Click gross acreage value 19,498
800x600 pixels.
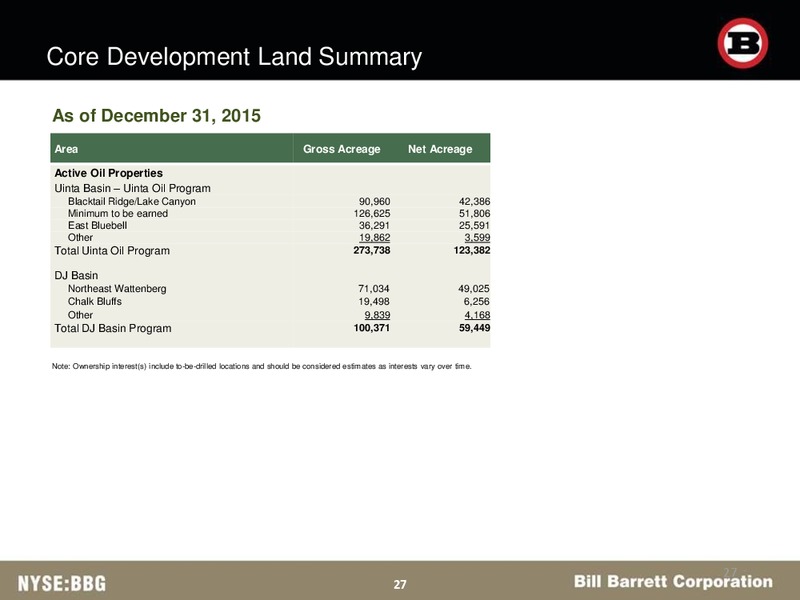374,302
